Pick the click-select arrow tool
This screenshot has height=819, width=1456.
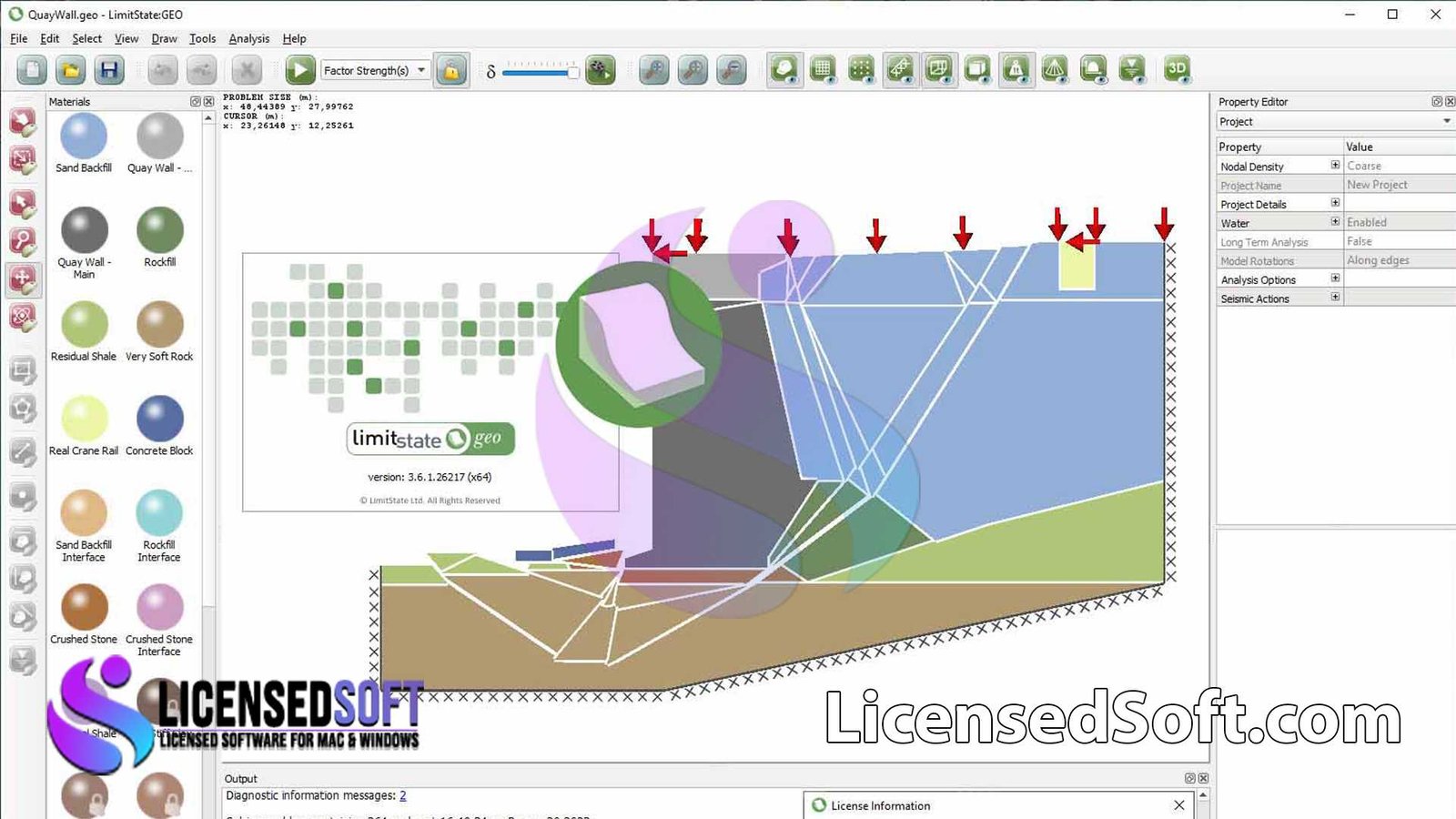click(23, 204)
